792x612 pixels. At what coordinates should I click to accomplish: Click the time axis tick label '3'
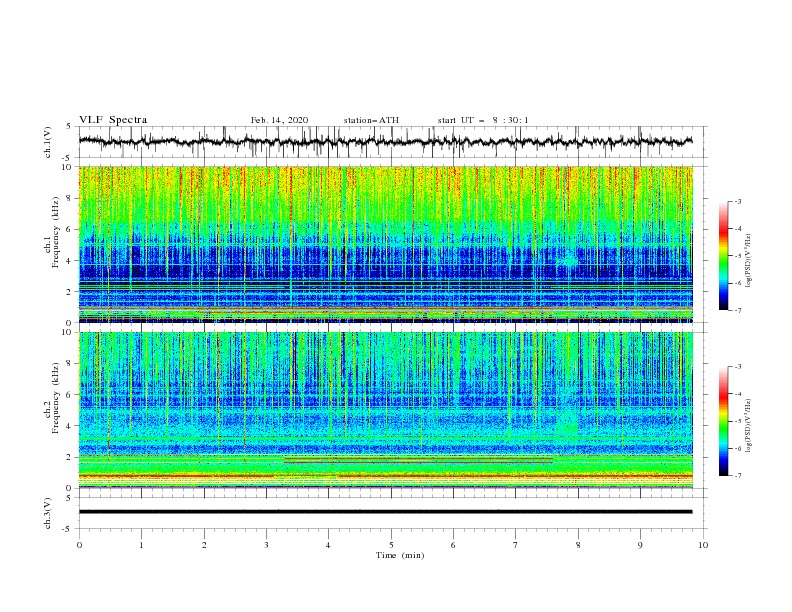pyautogui.click(x=266, y=545)
